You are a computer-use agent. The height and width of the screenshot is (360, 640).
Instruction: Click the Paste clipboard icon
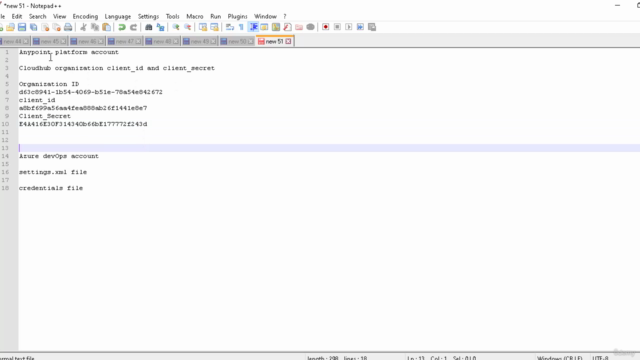coord(107,27)
